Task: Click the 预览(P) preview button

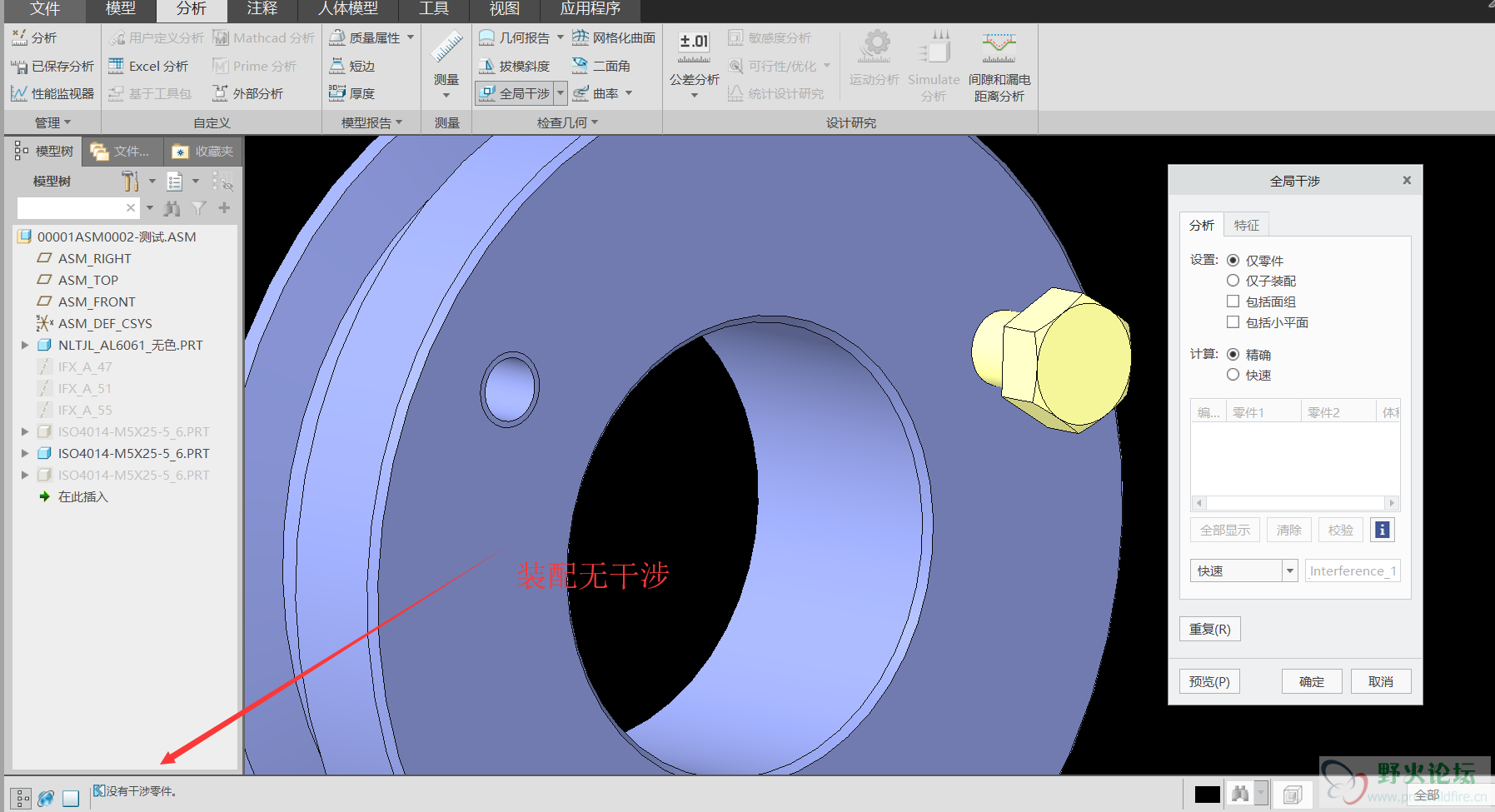Action: click(1209, 681)
